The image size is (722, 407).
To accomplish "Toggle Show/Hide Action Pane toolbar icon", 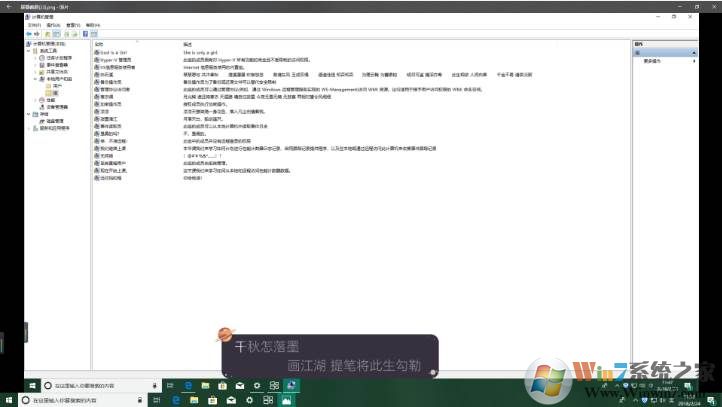I will [x=94, y=34].
